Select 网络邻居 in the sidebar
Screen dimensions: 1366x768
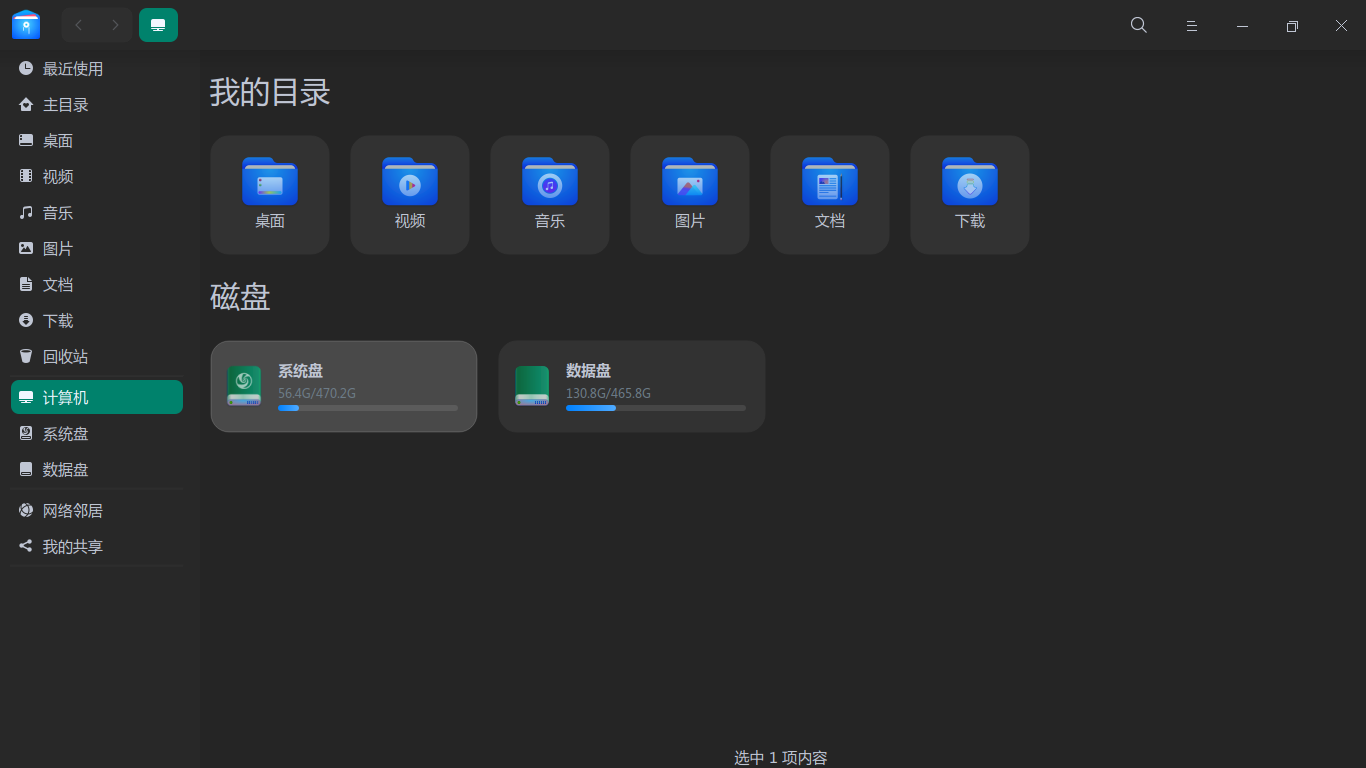click(72, 511)
